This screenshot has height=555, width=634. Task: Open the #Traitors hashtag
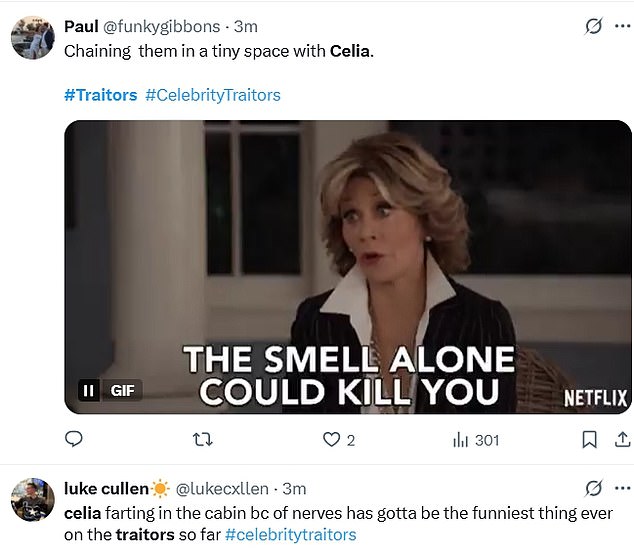[x=100, y=95]
